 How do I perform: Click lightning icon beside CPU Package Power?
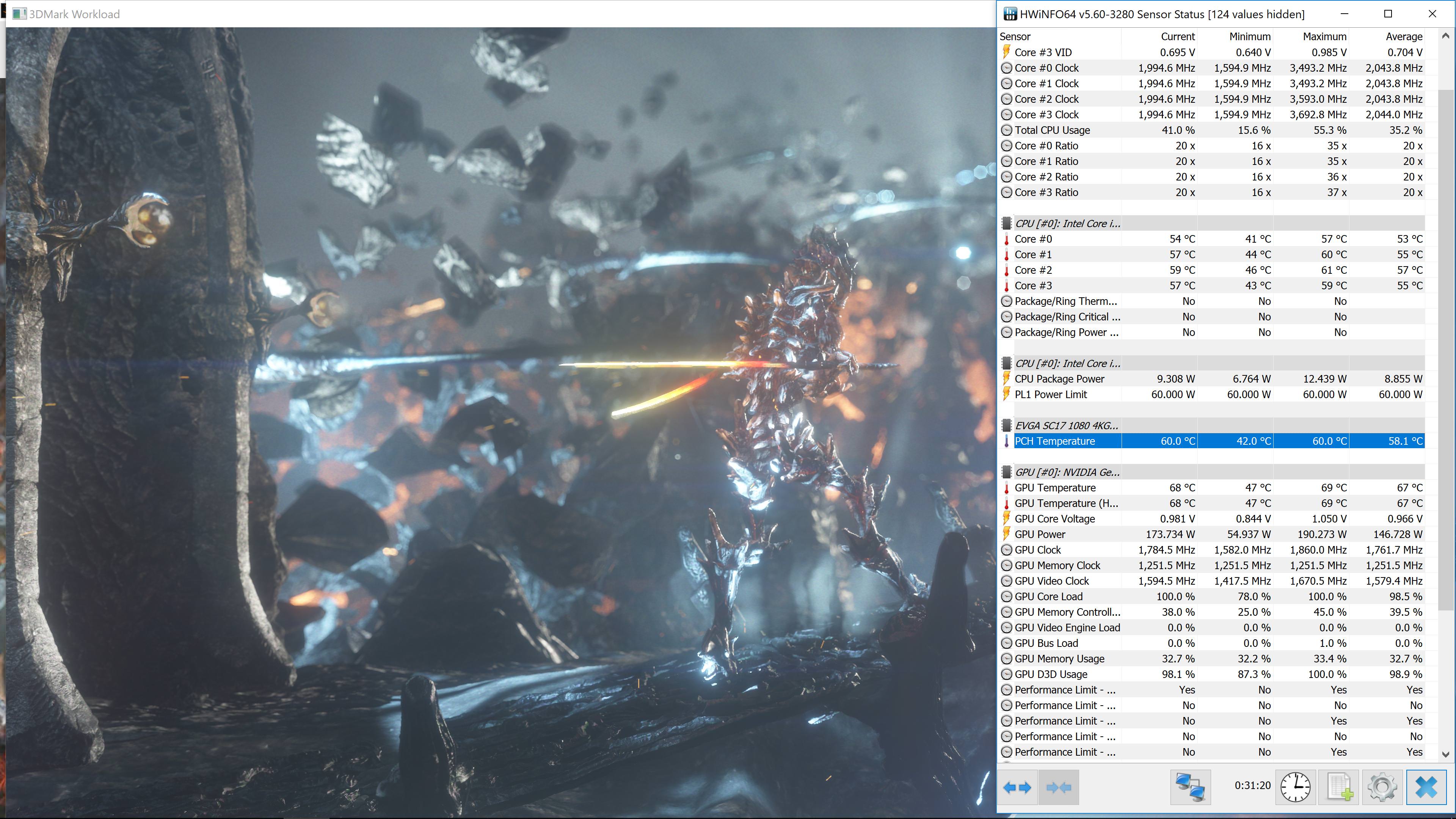pyautogui.click(x=1006, y=378)
